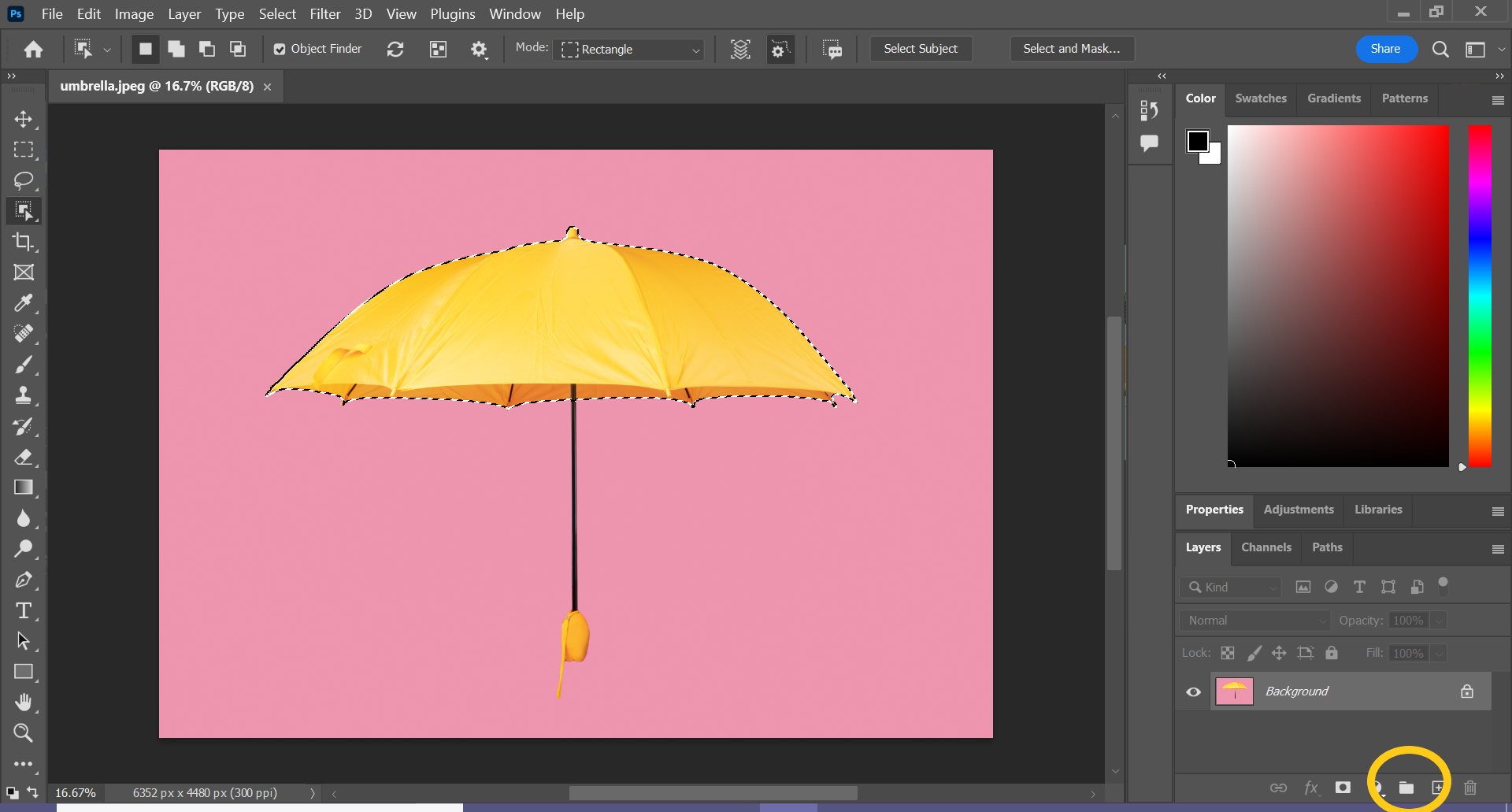Add a layer mask
The width and height of the screenshot is (1512, 812).
point(1343,788)
